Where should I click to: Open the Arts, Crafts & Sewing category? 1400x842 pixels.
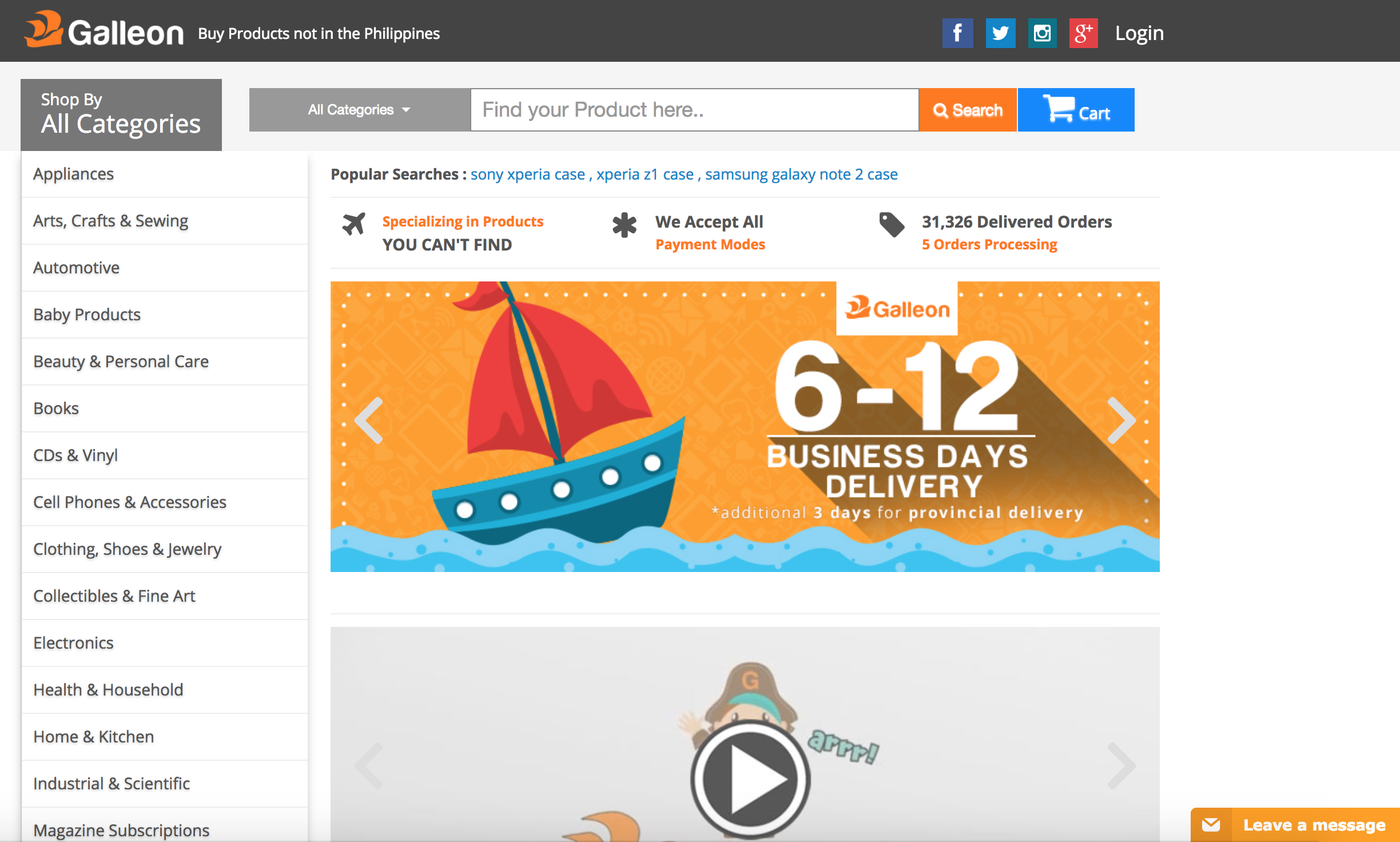pyautogui.click(x=165, y=221)
